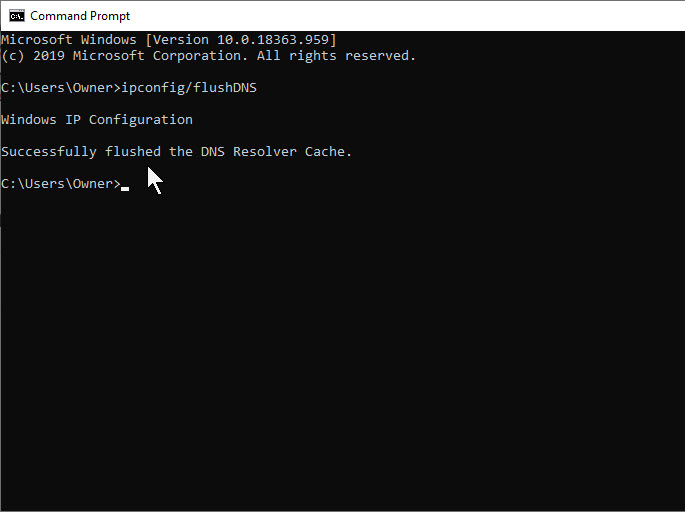Click the word "the" in success message
Viewport: 685px width, 512px height.
pos(181,152)
